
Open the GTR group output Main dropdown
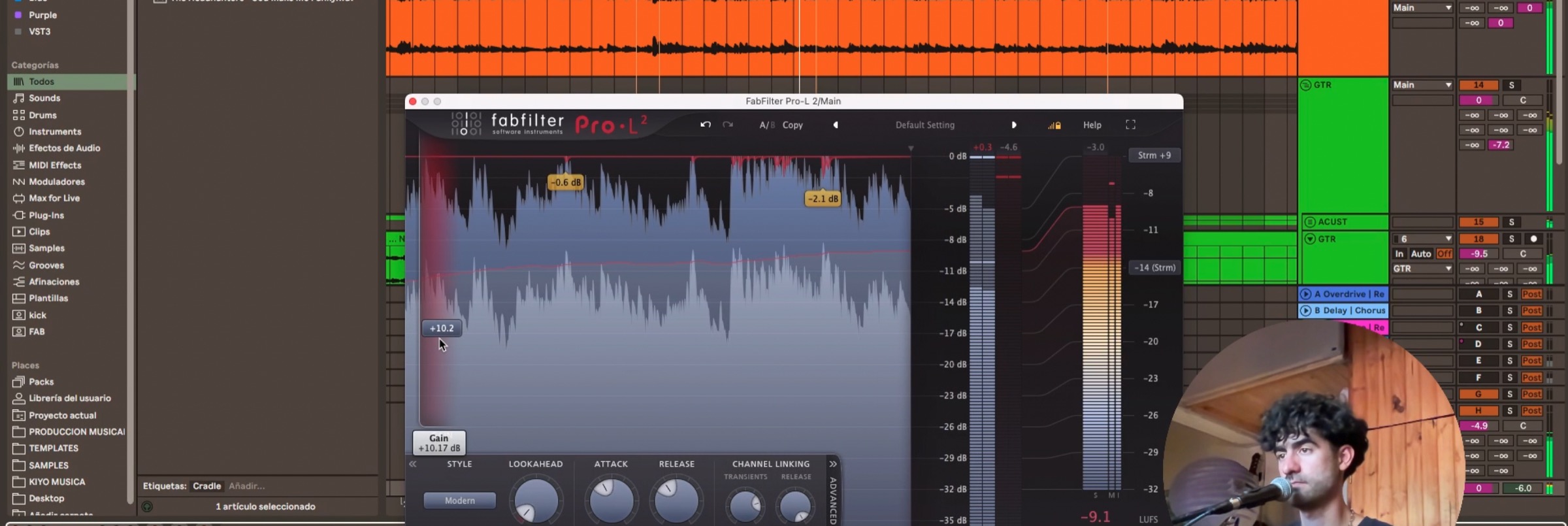pos(1422,85)
